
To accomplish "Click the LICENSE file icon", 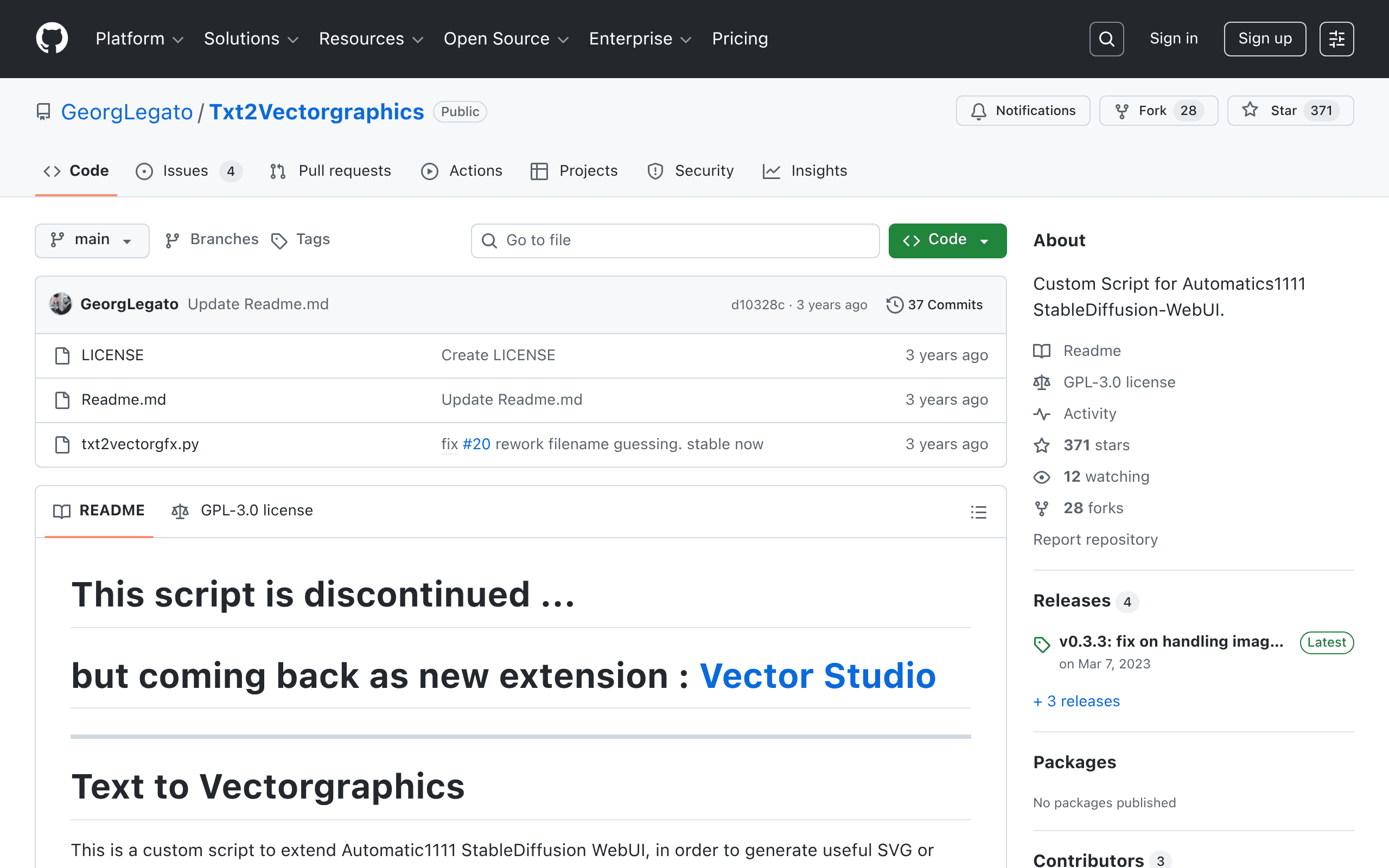I will pyautogui.click(x=62, y=355).
